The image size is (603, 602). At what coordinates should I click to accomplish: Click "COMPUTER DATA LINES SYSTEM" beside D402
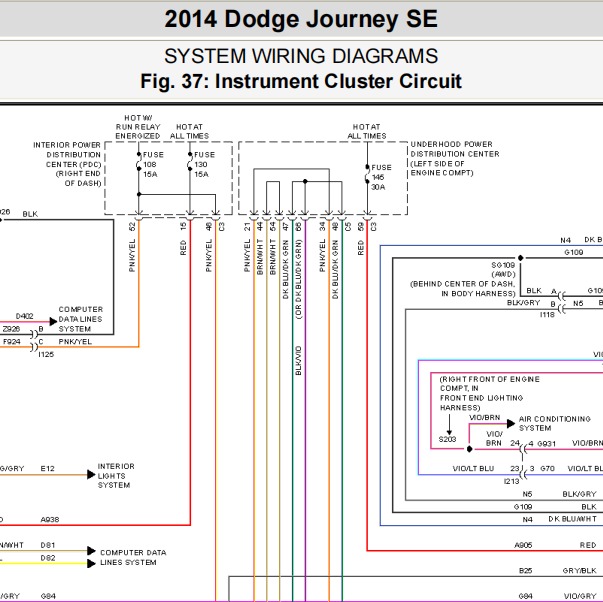[x=80, y=319]
